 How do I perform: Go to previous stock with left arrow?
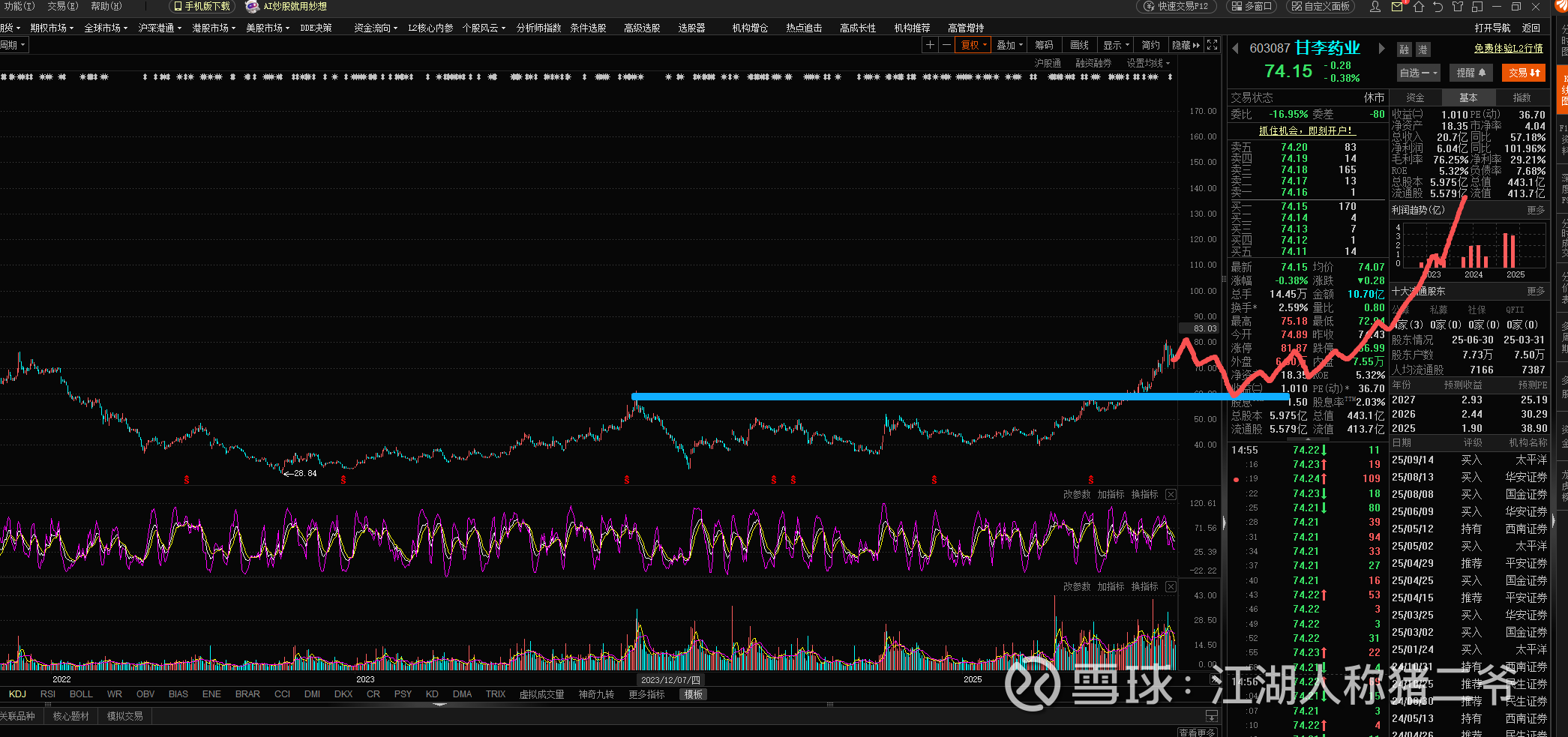pos(1235,49)
